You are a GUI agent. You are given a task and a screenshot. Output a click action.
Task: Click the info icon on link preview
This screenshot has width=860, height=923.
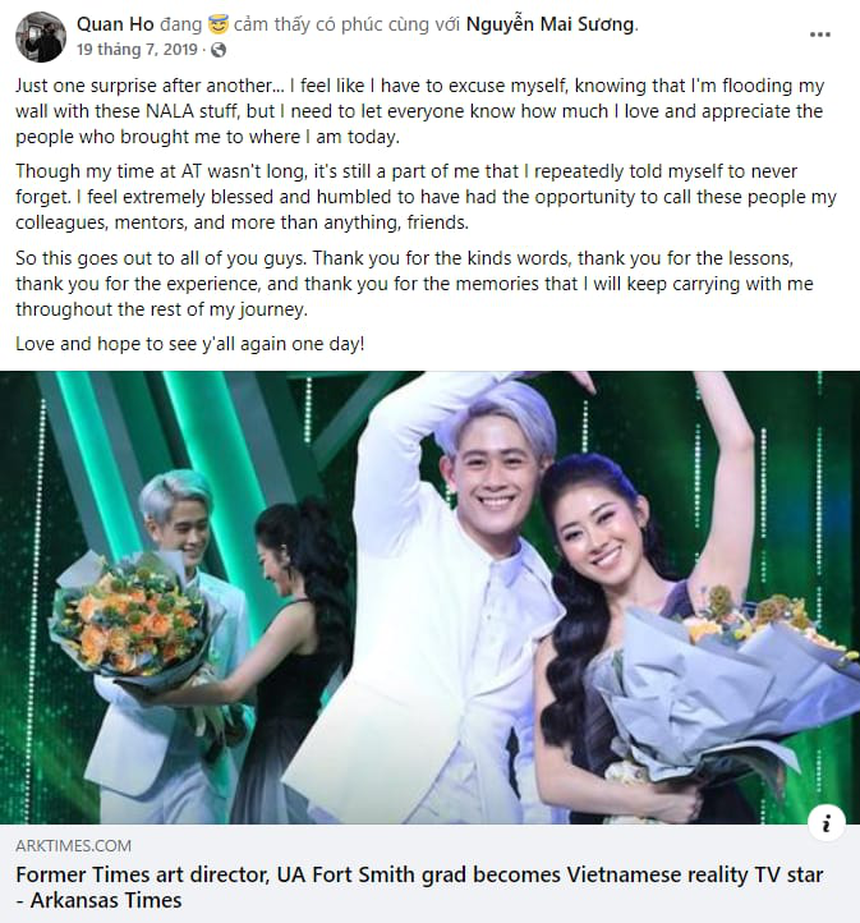pos(826,824)
